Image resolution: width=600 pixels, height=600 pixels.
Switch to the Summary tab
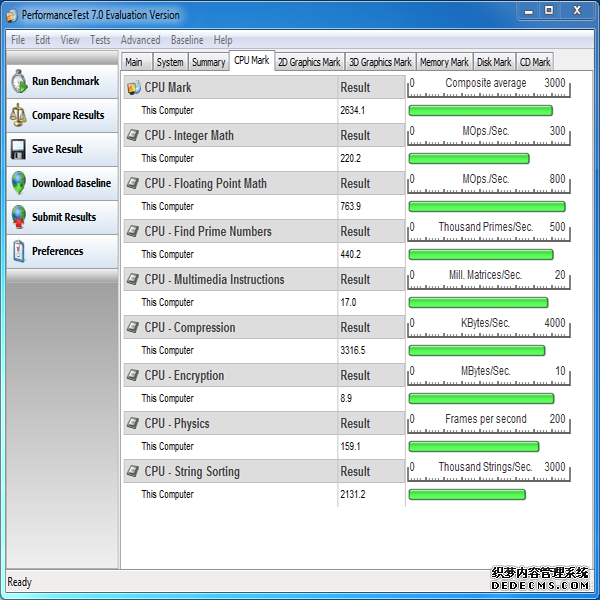coord(209,62)
